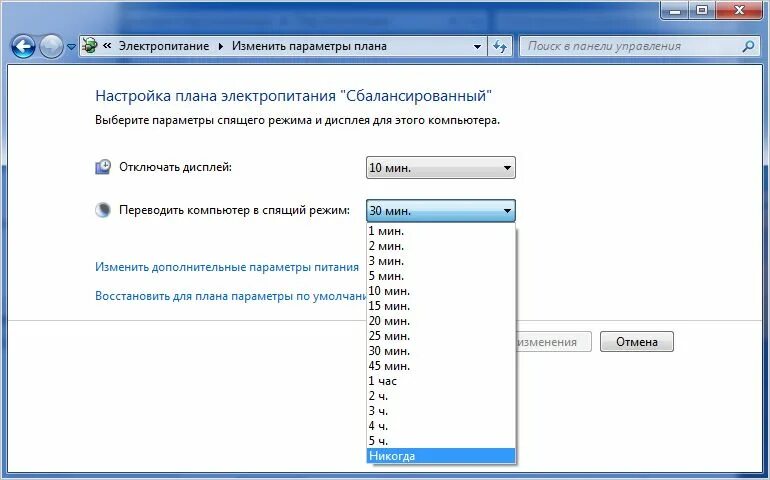The image size is (770, 480).
Task: Choose the 1 час option
Action: click(441, 381)
